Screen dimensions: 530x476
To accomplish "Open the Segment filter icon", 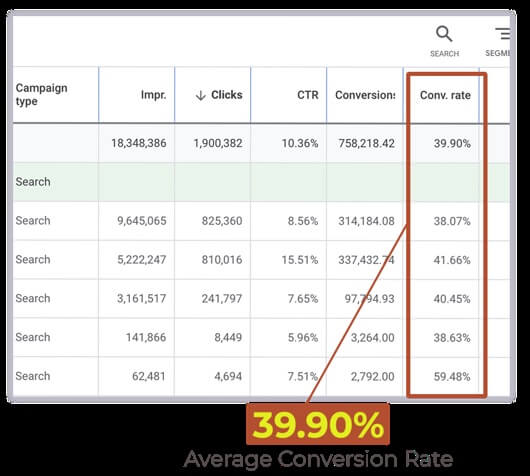I will click(x=503, y=34).
